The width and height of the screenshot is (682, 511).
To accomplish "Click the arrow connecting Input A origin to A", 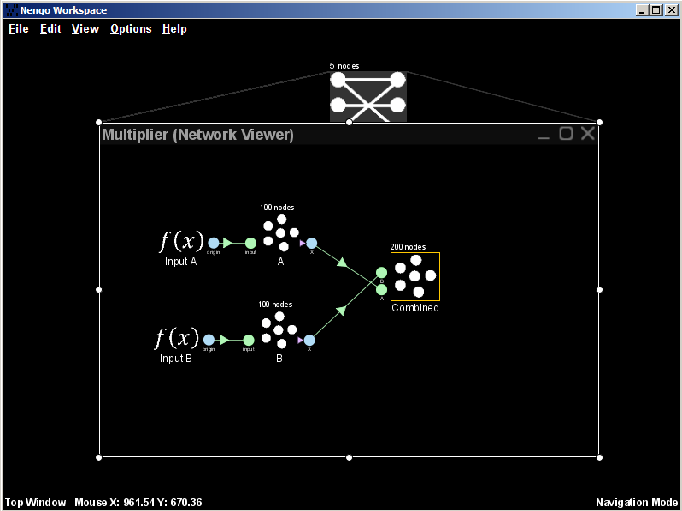I will (227, 243).
